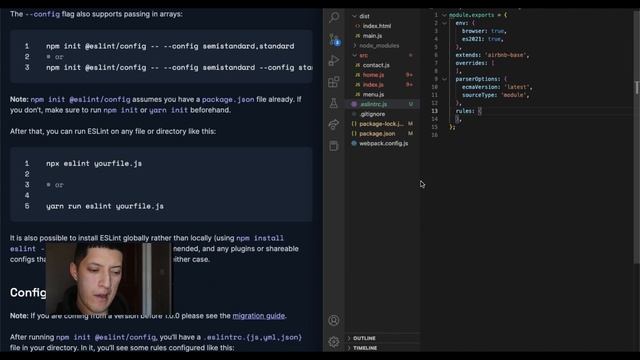640x360 pixels.
Task: Open main.js file in explorer
Action: pos(372,36)
